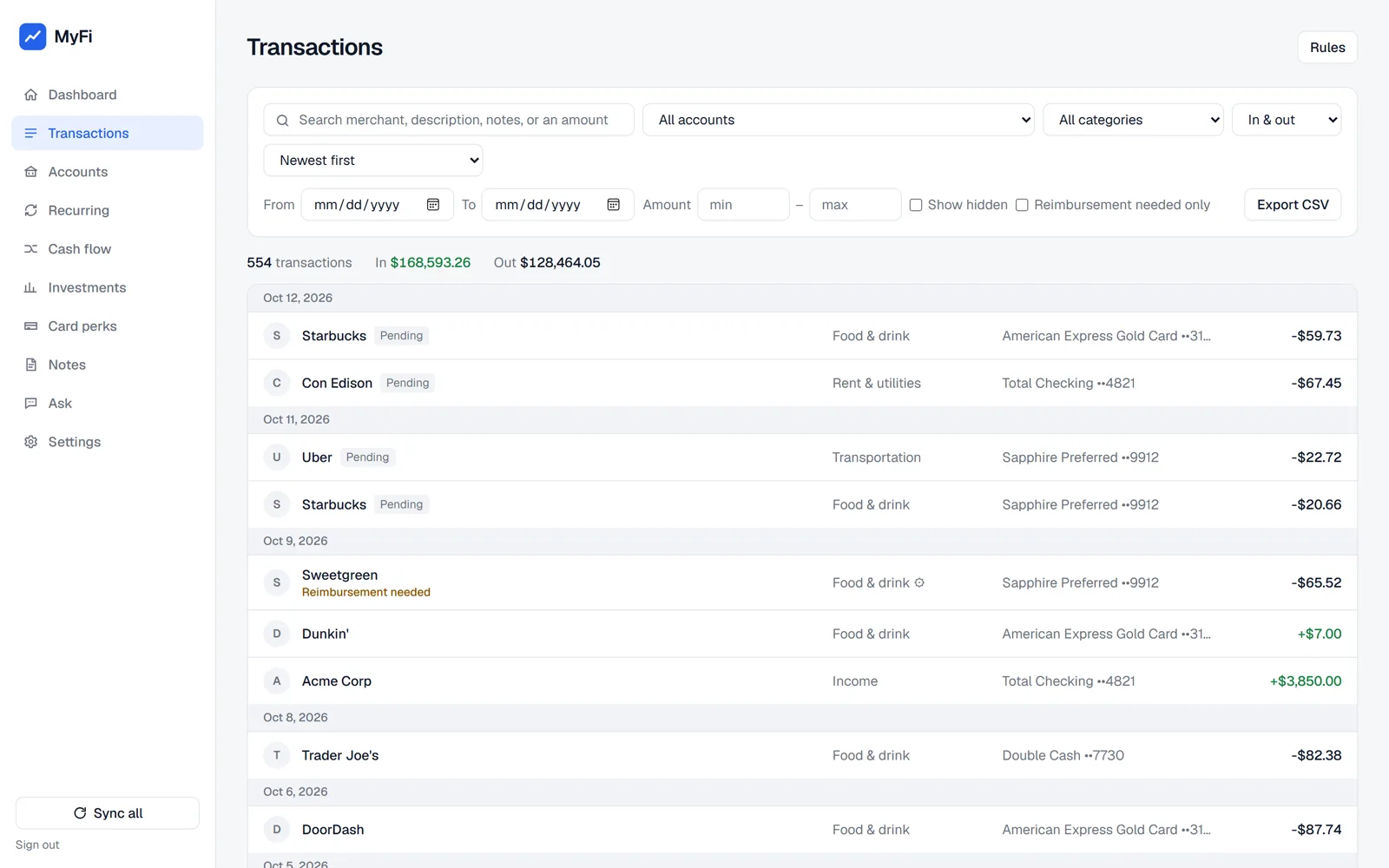Click the Investments bar chart icon
Image resolution: width=1389 pixels, height=868 pixels.
[30, 287]
